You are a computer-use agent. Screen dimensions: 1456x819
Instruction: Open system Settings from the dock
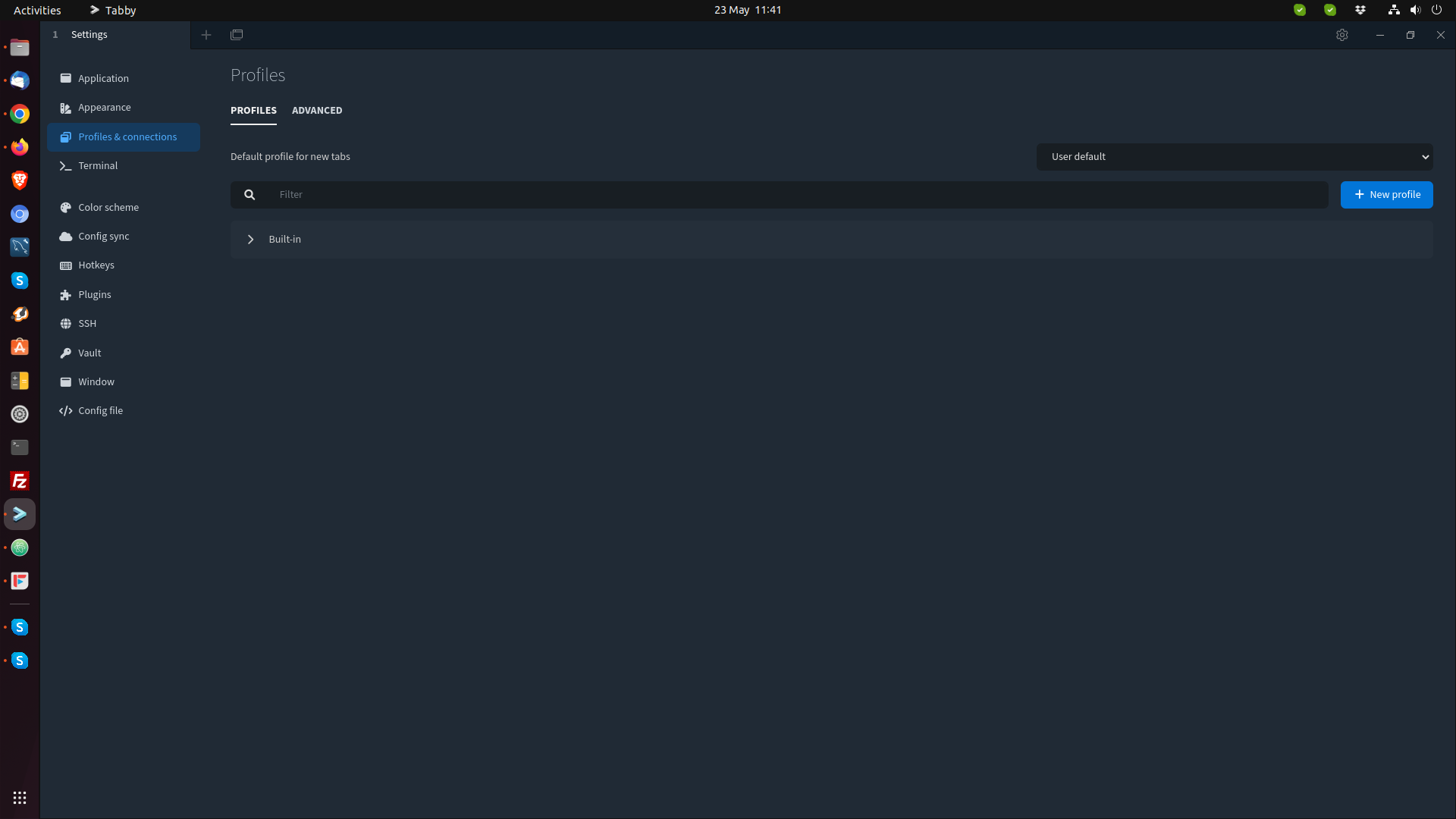[x=20, y=414]
